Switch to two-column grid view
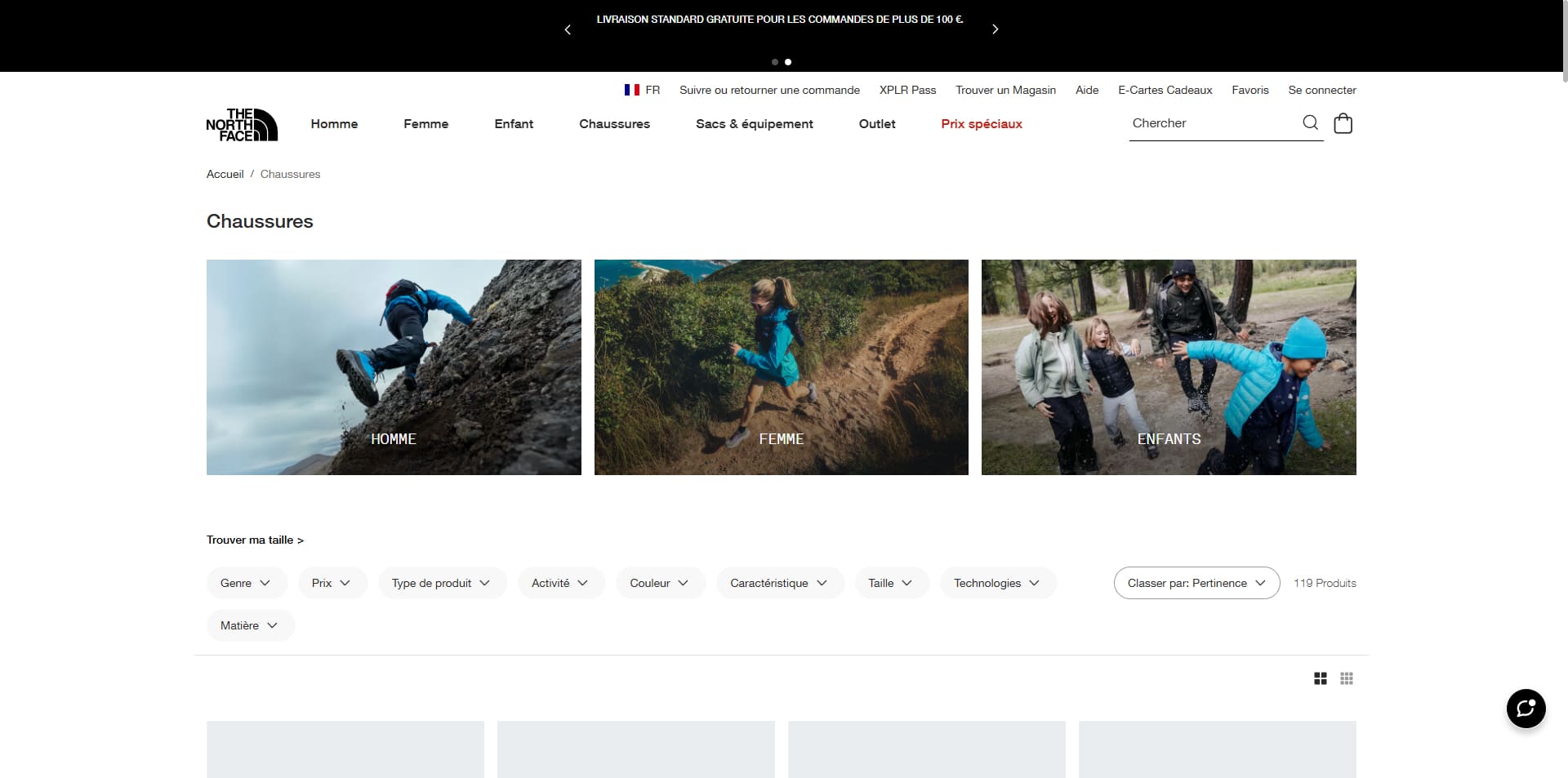The height and width of the screenshot is (778, 1568). (x=1320, y=678)
